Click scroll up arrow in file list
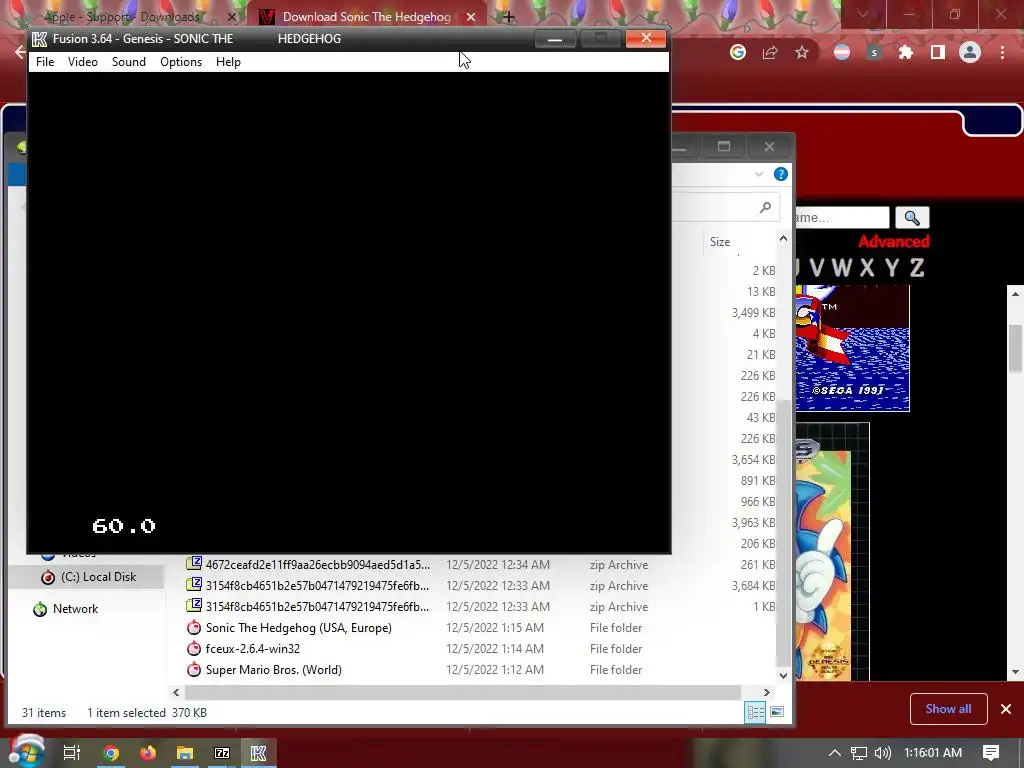This screenshot has height=768, width=1024. pyautogui.click(x=784, y=238)
